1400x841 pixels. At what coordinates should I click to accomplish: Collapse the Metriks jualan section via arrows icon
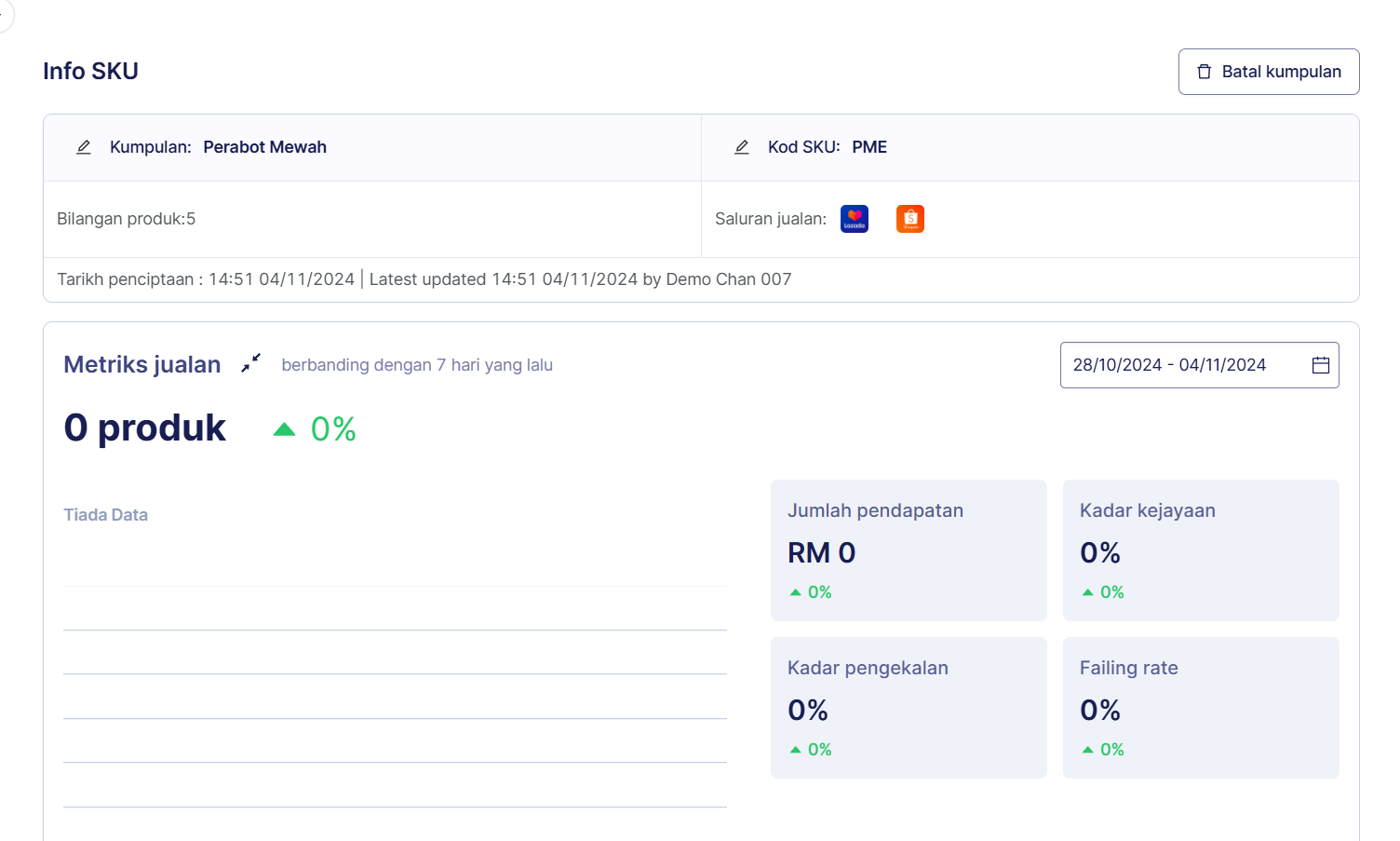[250, 363]
